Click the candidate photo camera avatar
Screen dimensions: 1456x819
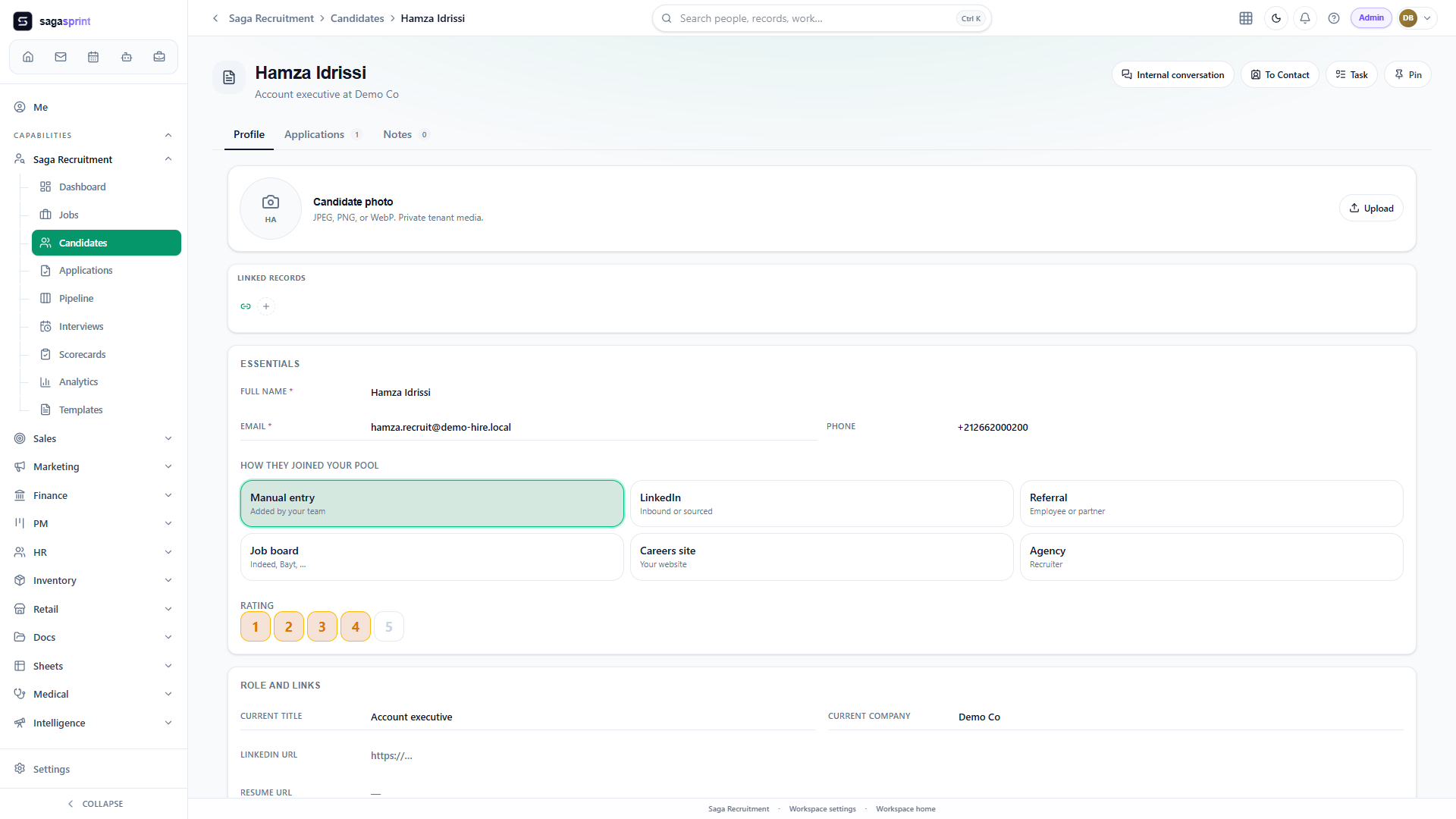coord(271,209)
